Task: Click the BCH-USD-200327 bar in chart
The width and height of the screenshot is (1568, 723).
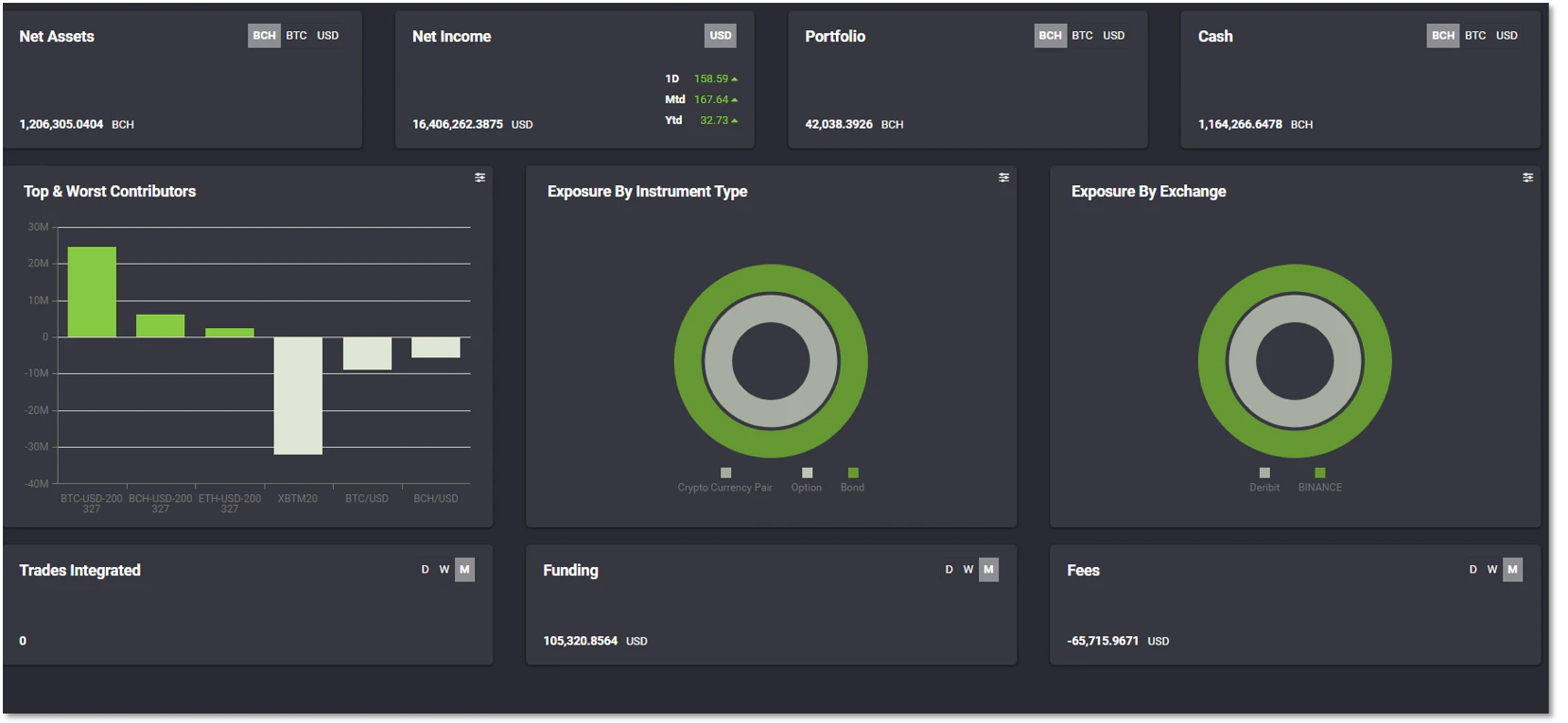Action: [161, 326]
